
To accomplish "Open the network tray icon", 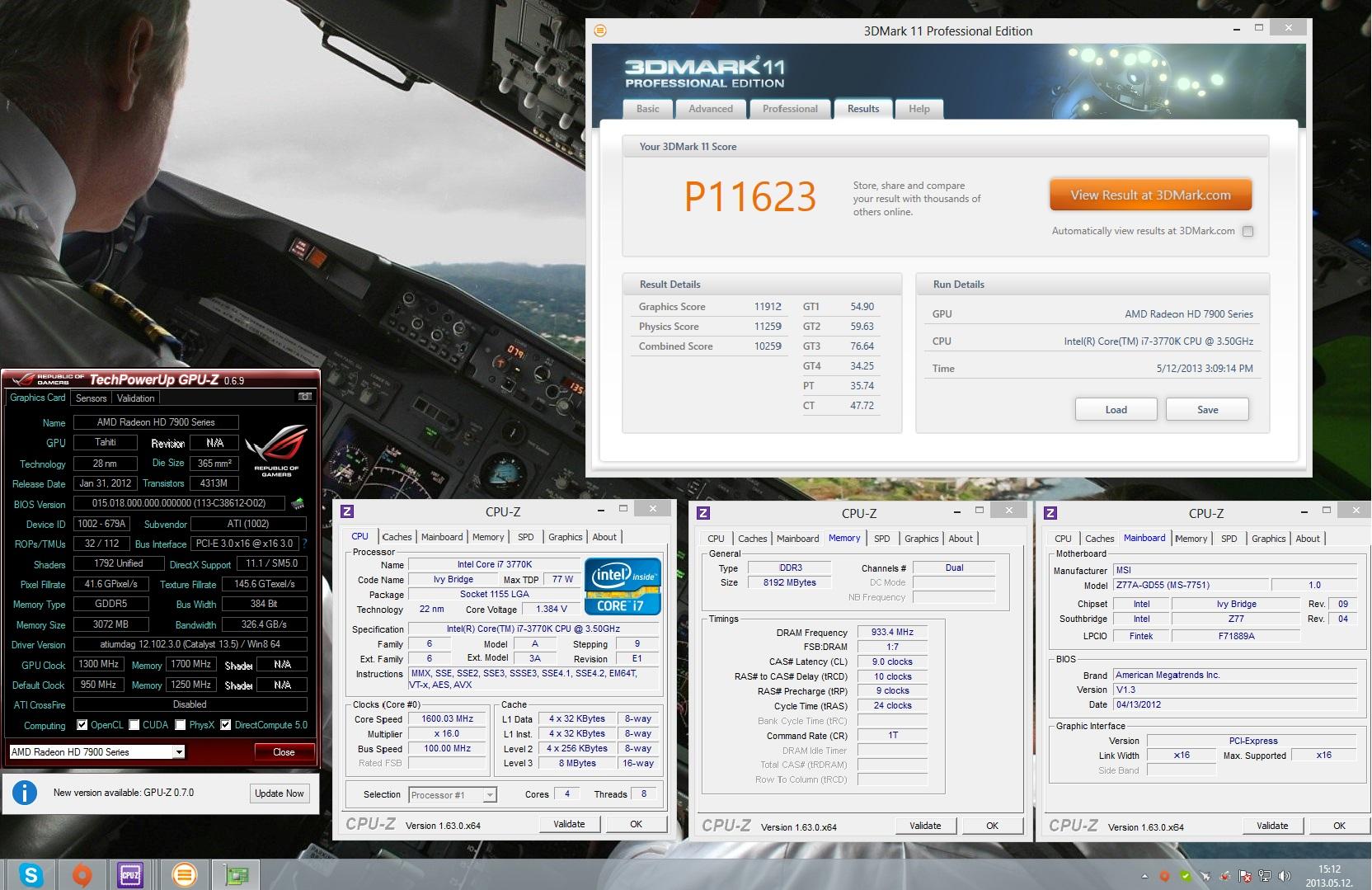I will tap(1264, 876).
